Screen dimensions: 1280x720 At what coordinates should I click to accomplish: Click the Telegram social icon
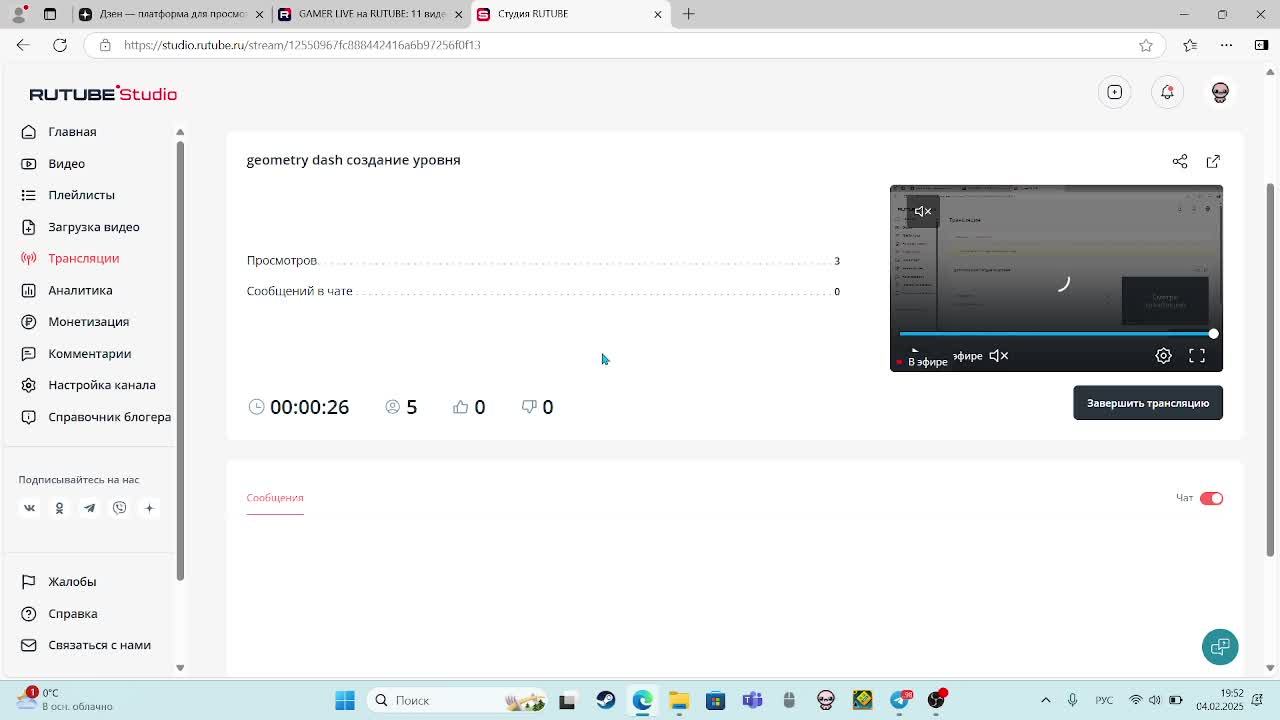click(89, 508)
